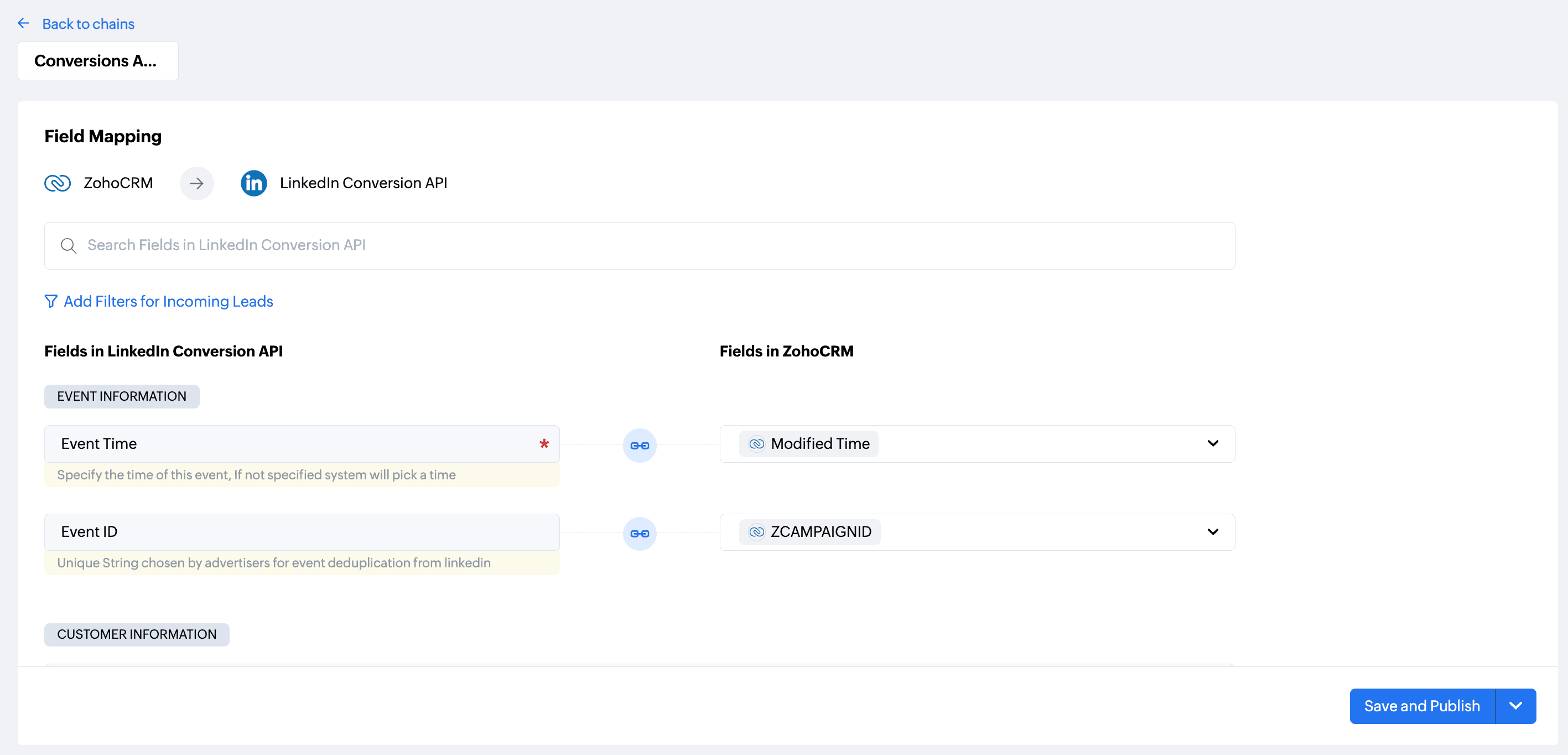Screen dimensions: 1568x755
Task: Click the search magnifier icon
Action: click(68, 245)
